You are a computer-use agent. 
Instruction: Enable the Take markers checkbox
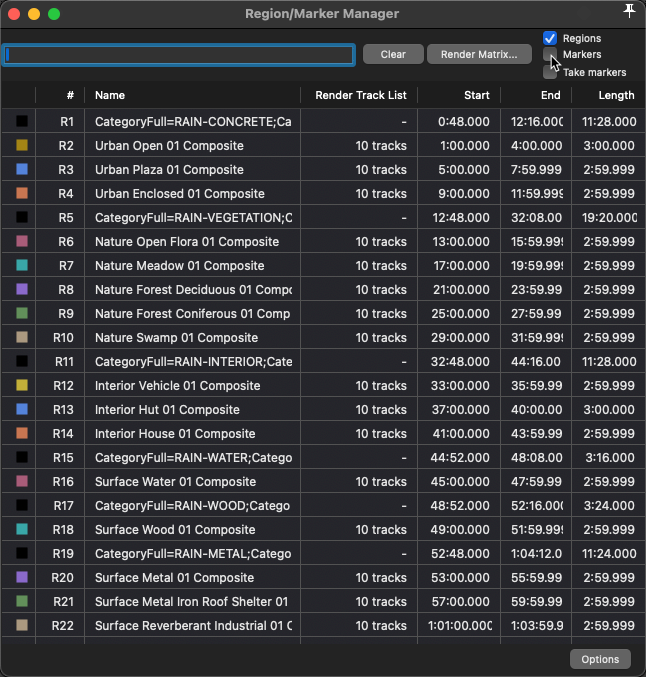(550, 72)
